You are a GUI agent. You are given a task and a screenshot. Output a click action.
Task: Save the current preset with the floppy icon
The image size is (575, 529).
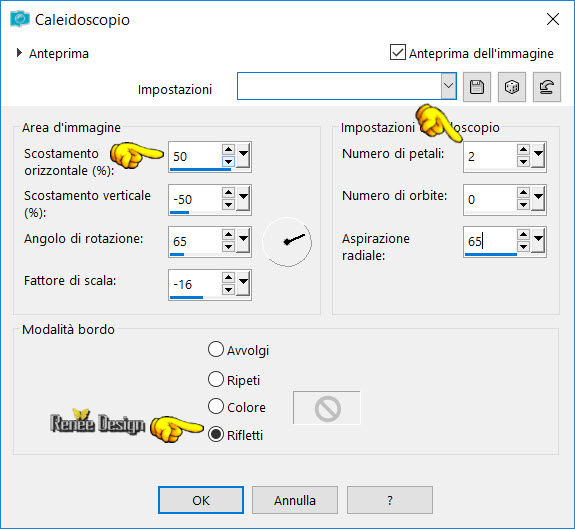tap(477, 87)
